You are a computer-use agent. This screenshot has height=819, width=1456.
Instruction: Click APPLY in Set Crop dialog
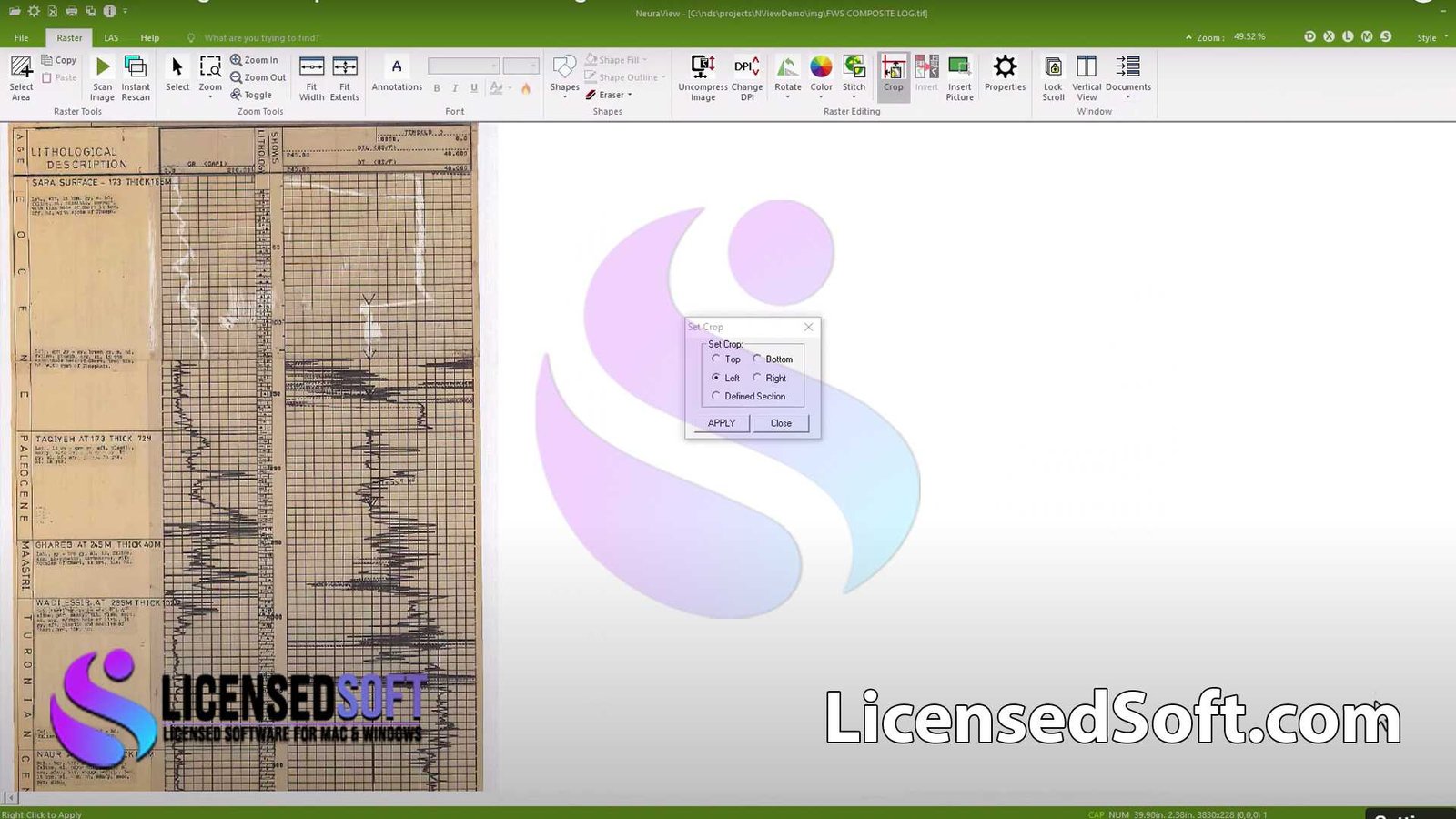(x=722, y=423)
